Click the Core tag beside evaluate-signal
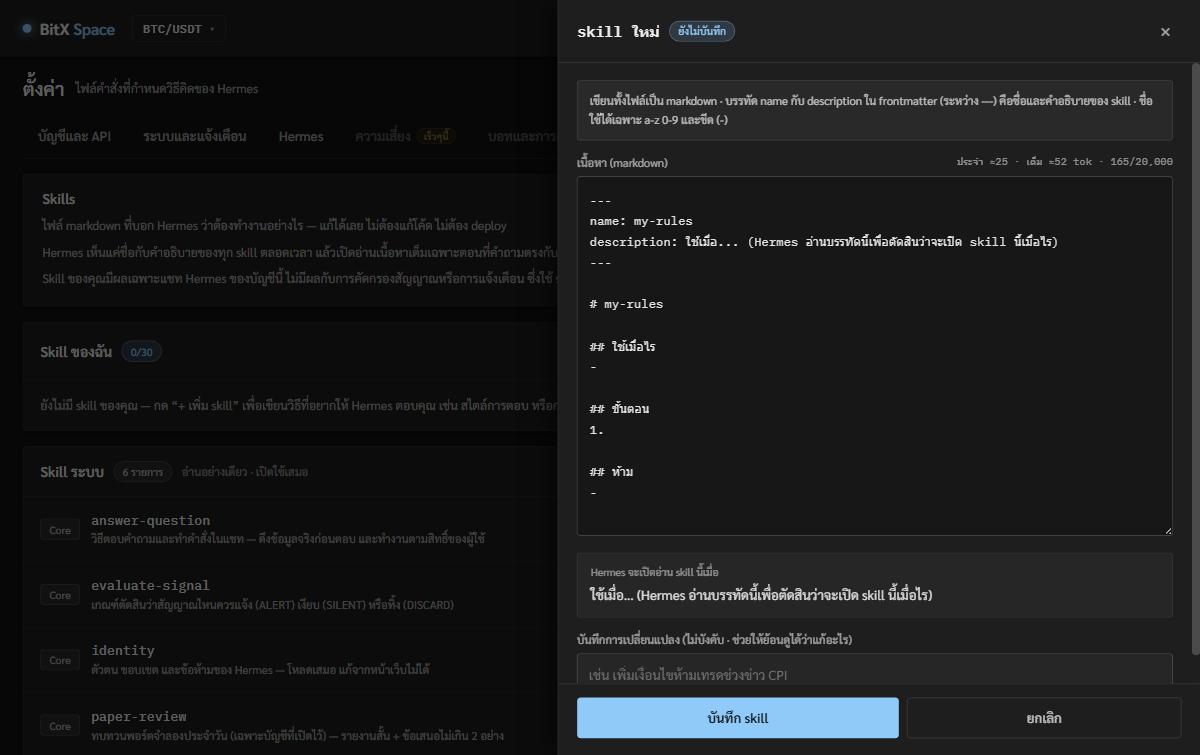Image resolution: width=1200 pixels, height=755 pixels. click(60, 595)
